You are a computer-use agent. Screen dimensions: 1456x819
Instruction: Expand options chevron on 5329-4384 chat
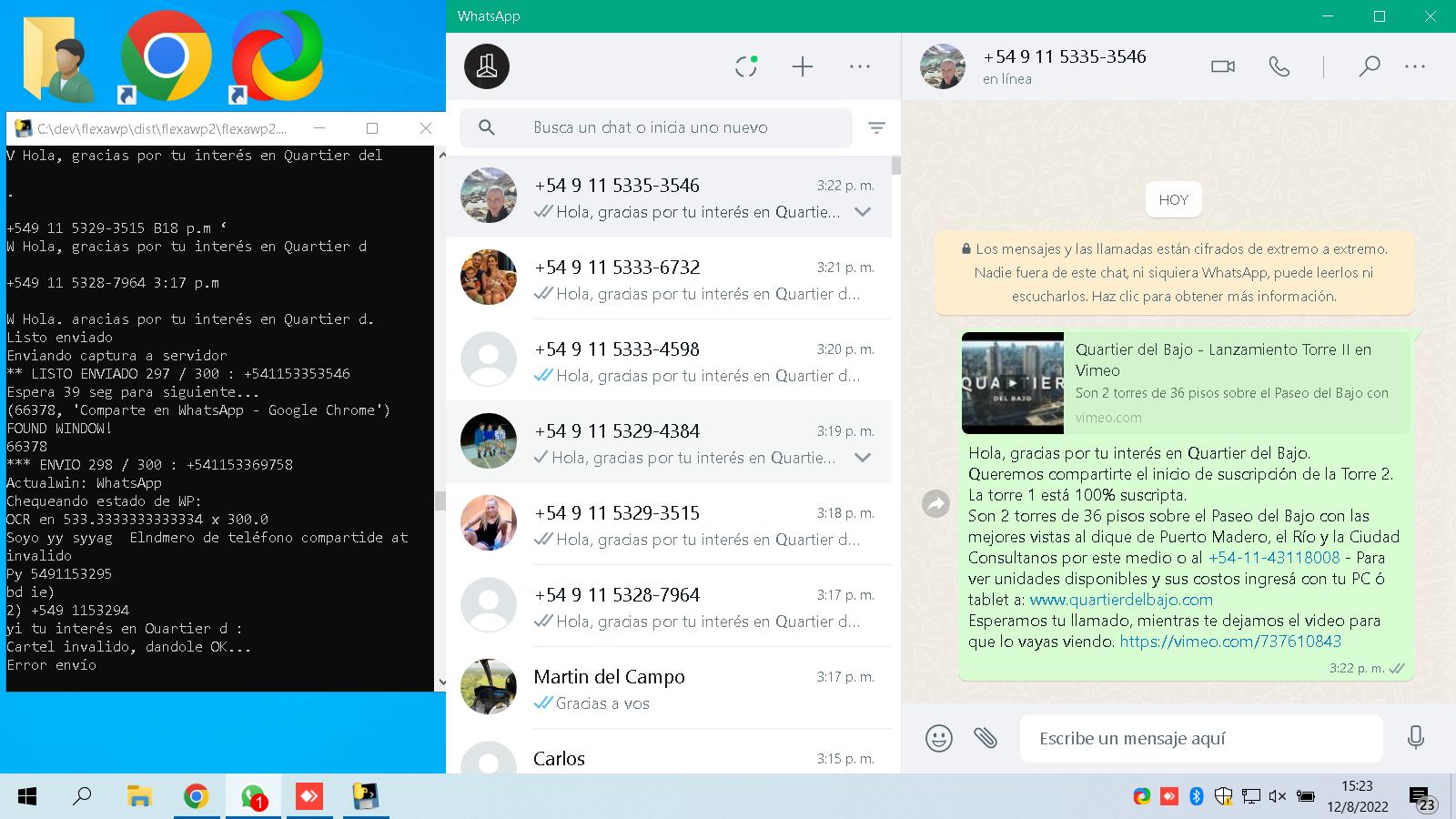pyautogui.click(x=863, y=458)
